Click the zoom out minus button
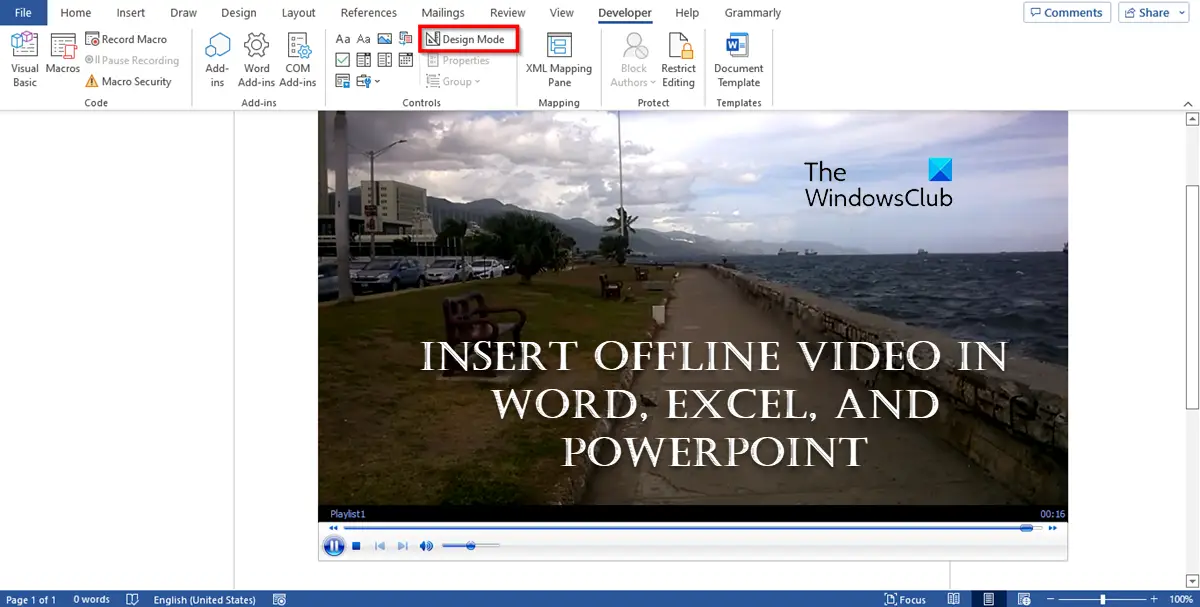Screen dimensions: 1200x607 pos(1049,599)
